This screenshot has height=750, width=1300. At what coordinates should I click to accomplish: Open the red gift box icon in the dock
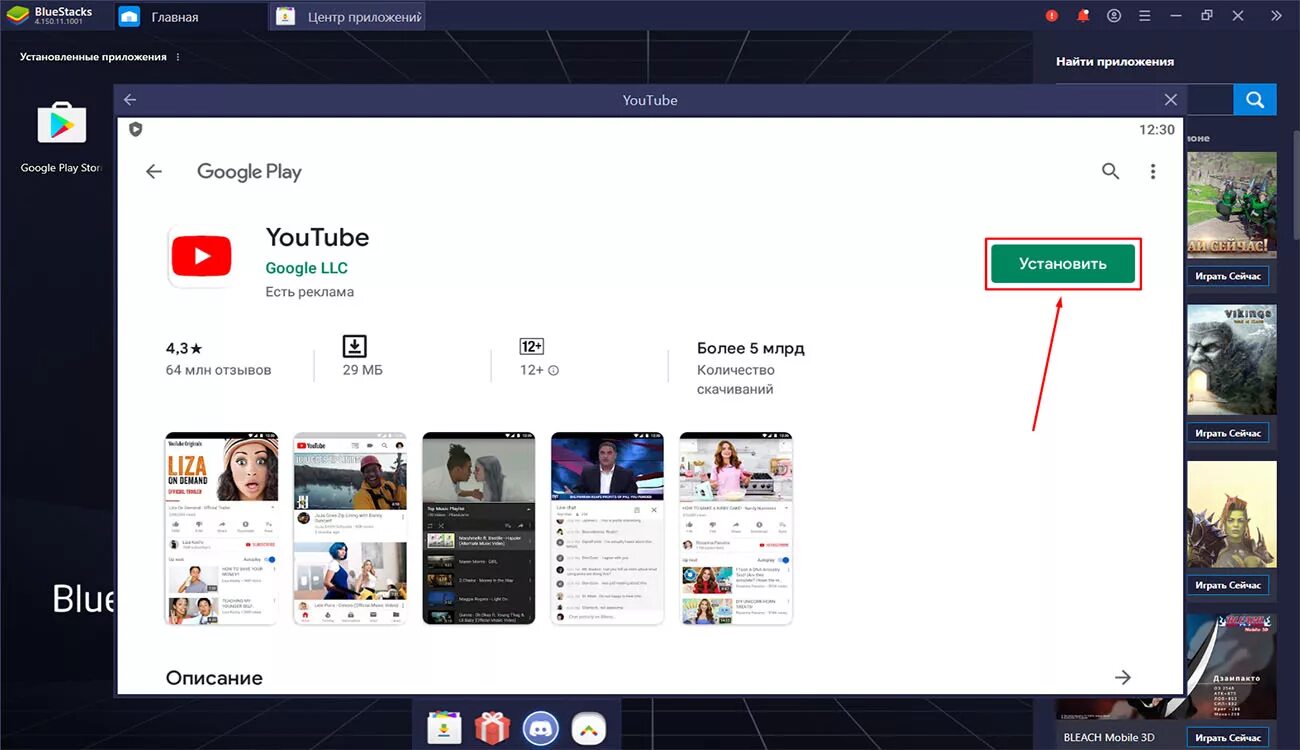pyautogui.click(x=492, y=727)
